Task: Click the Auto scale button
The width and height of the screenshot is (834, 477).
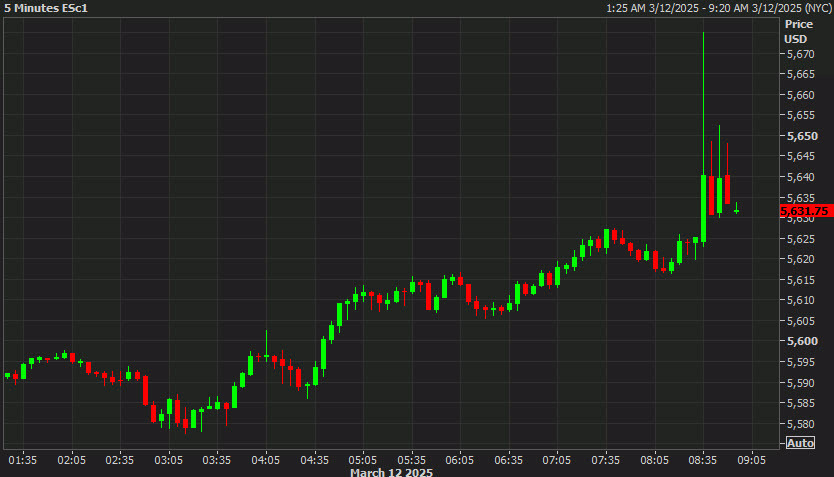Action: (800, 443)
